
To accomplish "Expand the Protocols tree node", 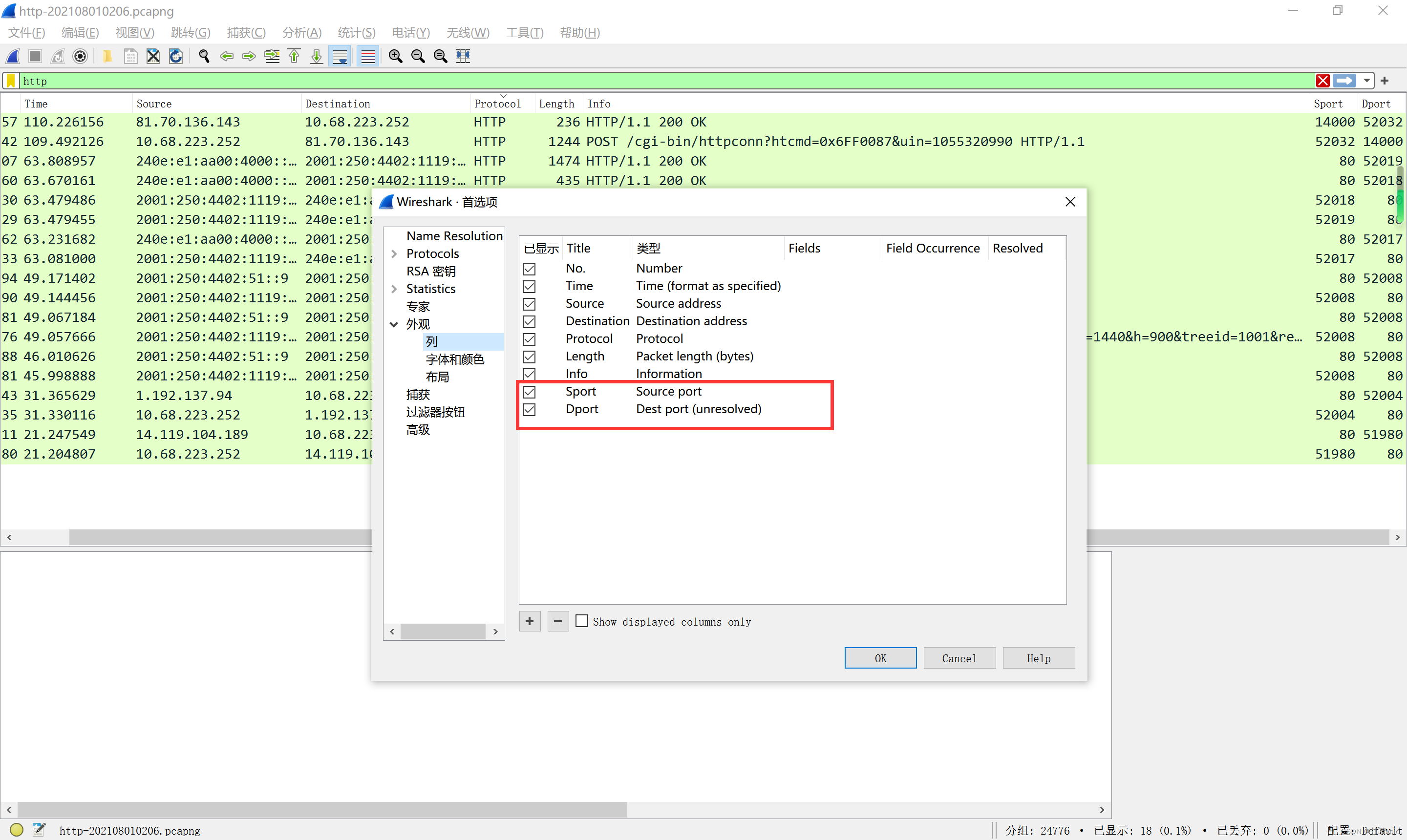I will click(394, 253).
